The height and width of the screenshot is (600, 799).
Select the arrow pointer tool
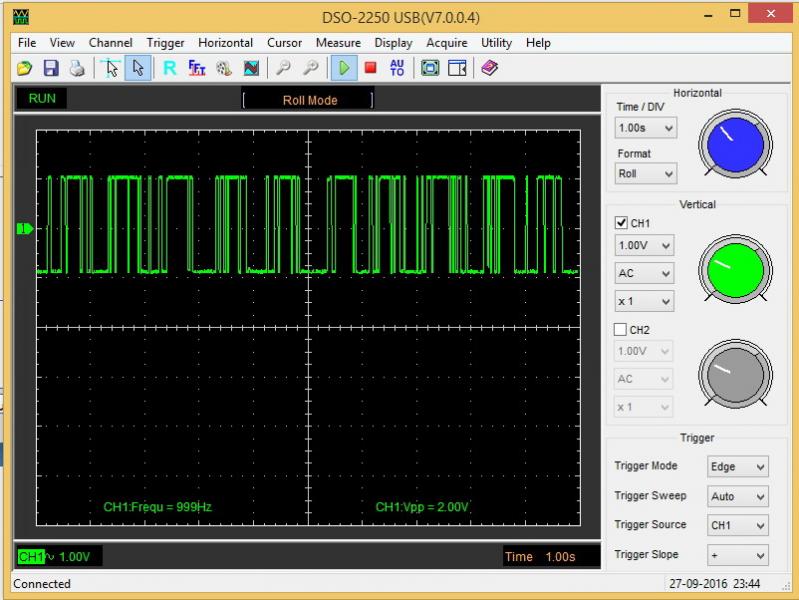[x=138, y=68]
